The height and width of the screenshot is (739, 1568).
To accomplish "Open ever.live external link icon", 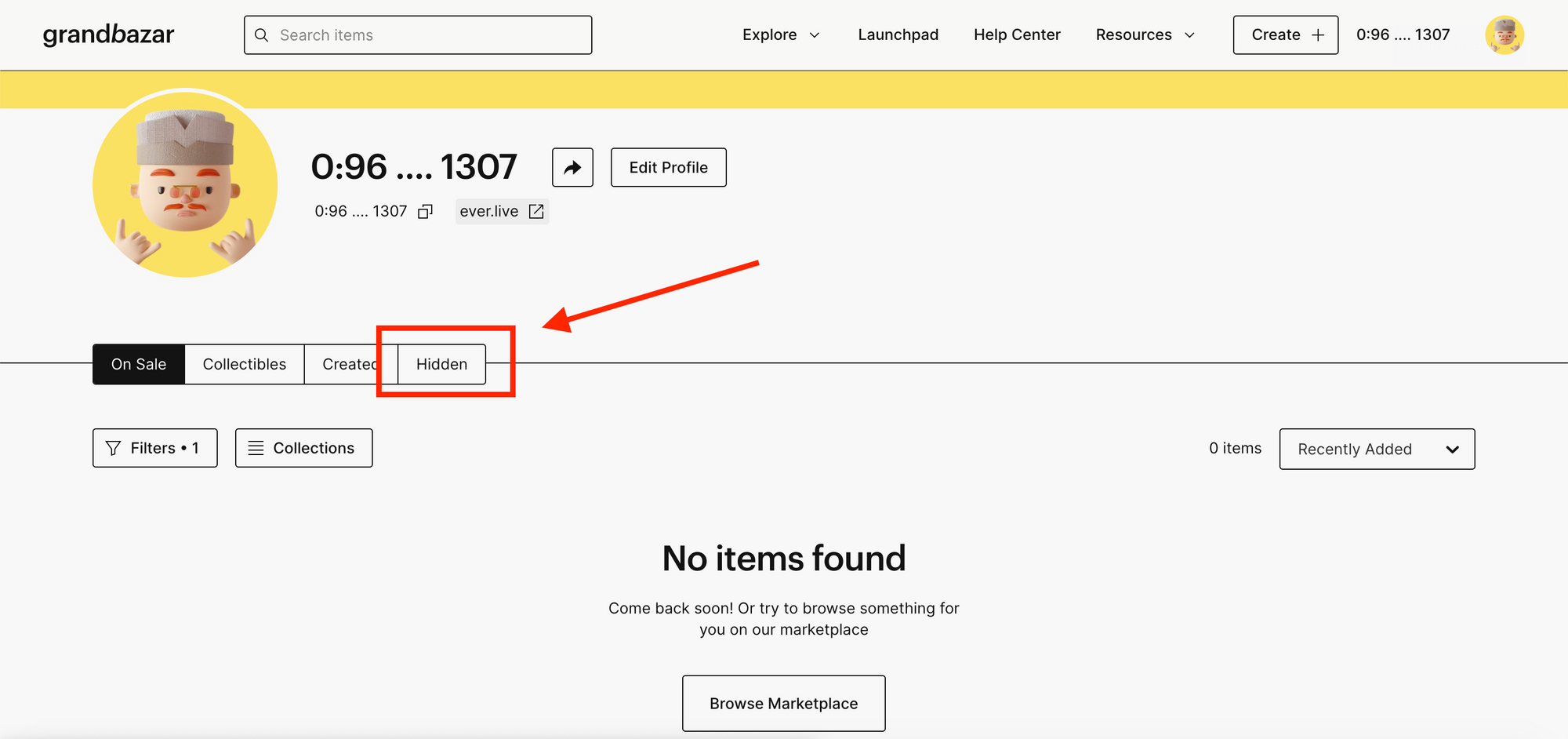I will pos(536,211).
